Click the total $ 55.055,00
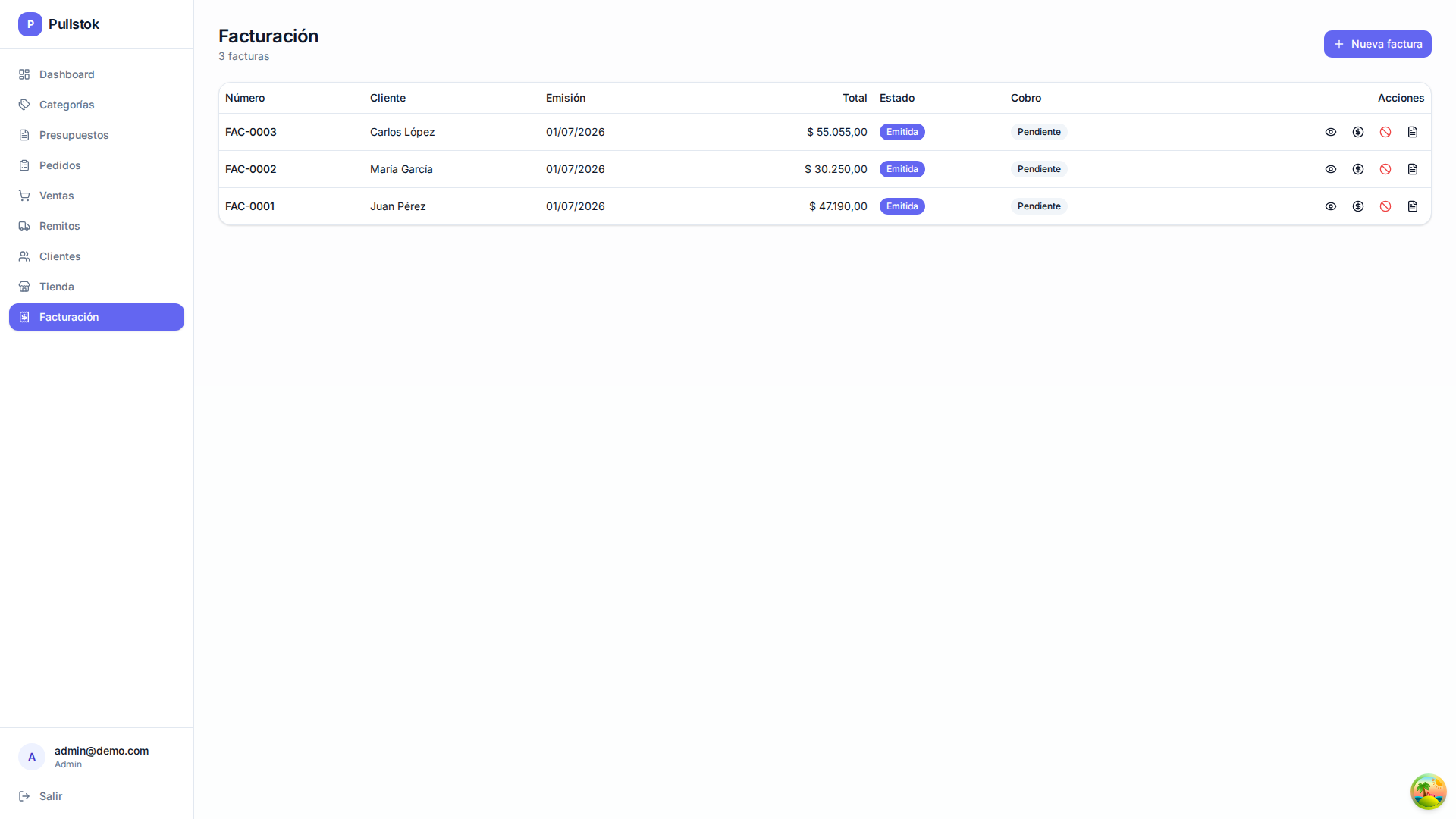This screenshot has height=819, width=1456. tap(837, 132)
